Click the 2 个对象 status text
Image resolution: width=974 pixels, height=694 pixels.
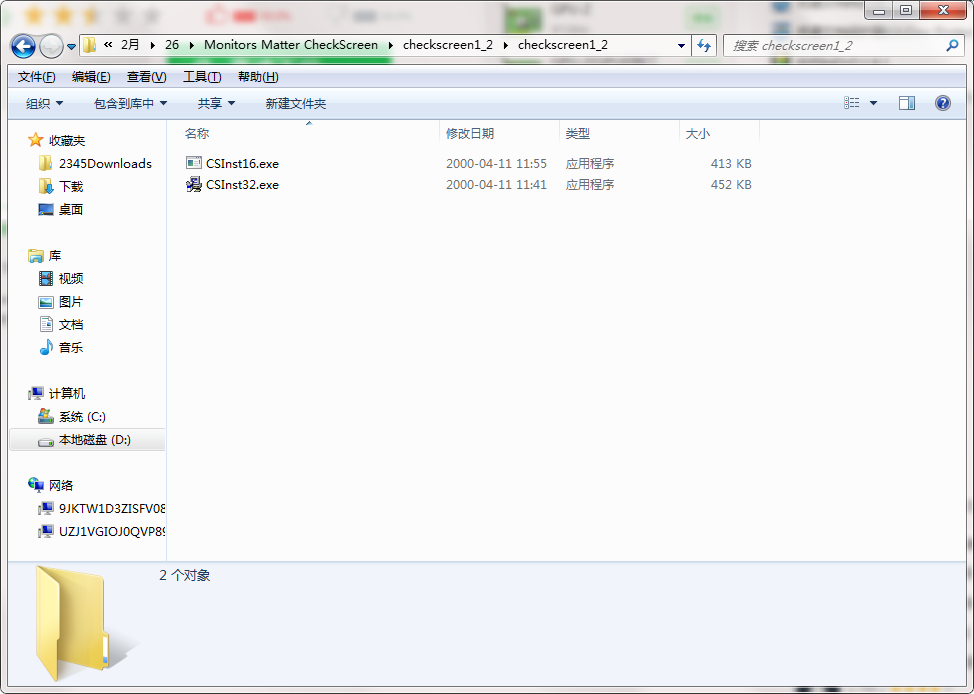(x=184, y=575)
